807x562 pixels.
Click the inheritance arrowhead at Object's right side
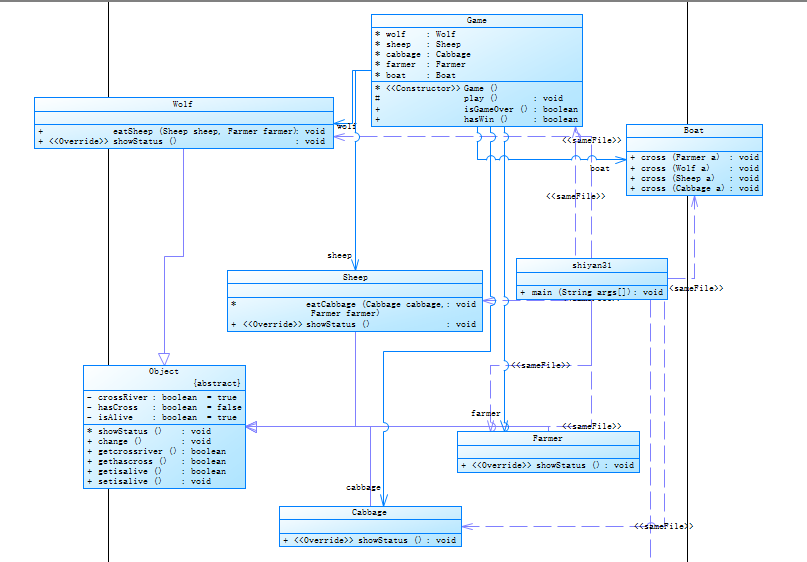pyautogui.click(x=251, y=427)
